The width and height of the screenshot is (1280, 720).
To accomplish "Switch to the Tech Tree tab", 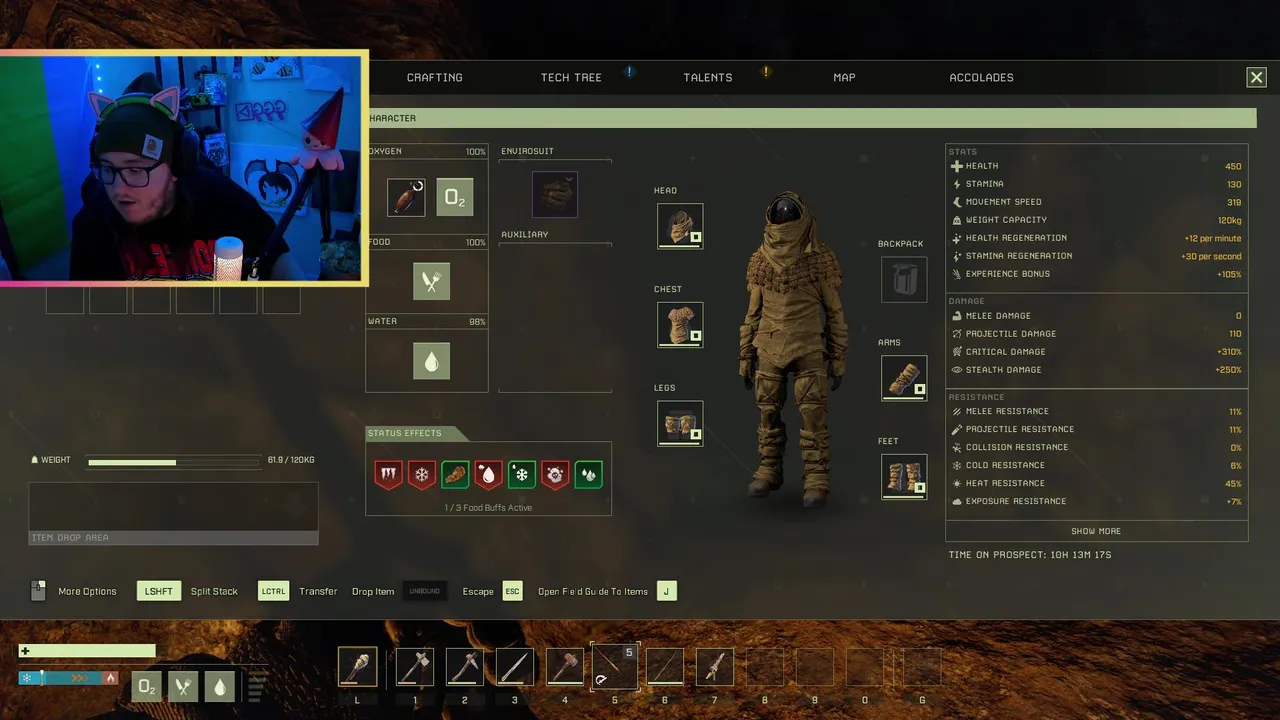I will coord(571,77).
